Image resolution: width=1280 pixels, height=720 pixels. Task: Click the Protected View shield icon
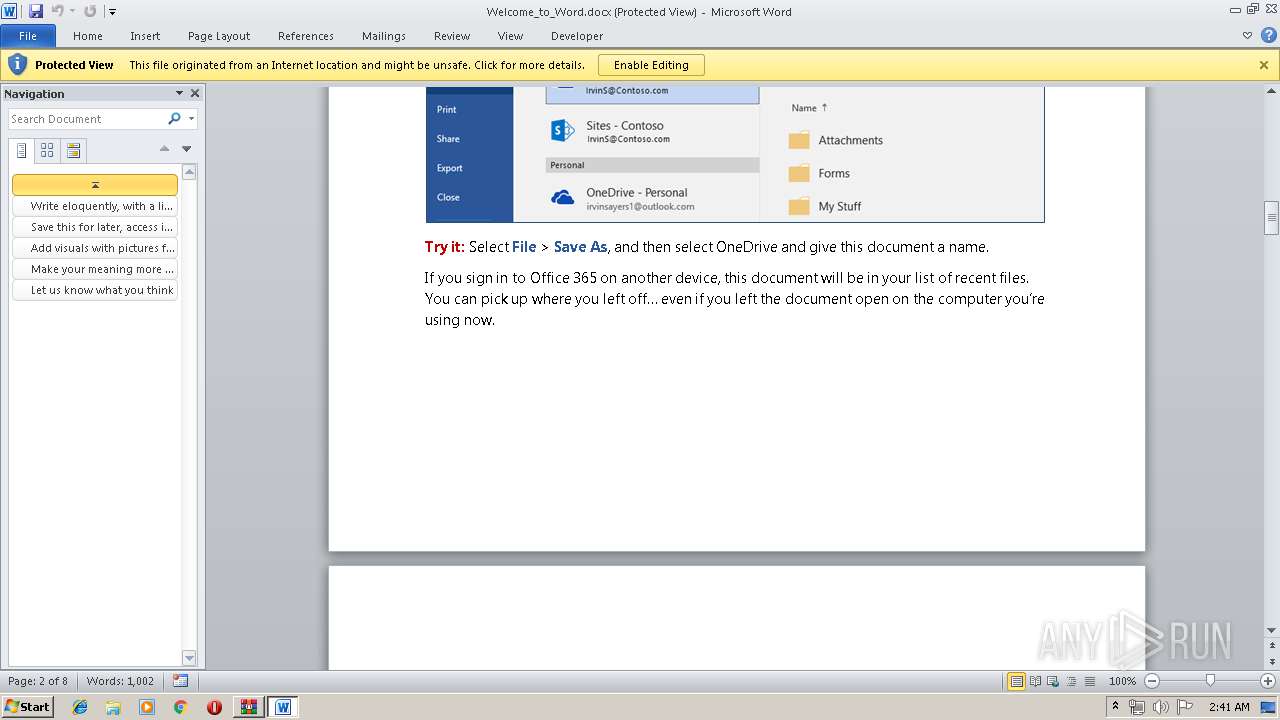(x=17, y=64)
